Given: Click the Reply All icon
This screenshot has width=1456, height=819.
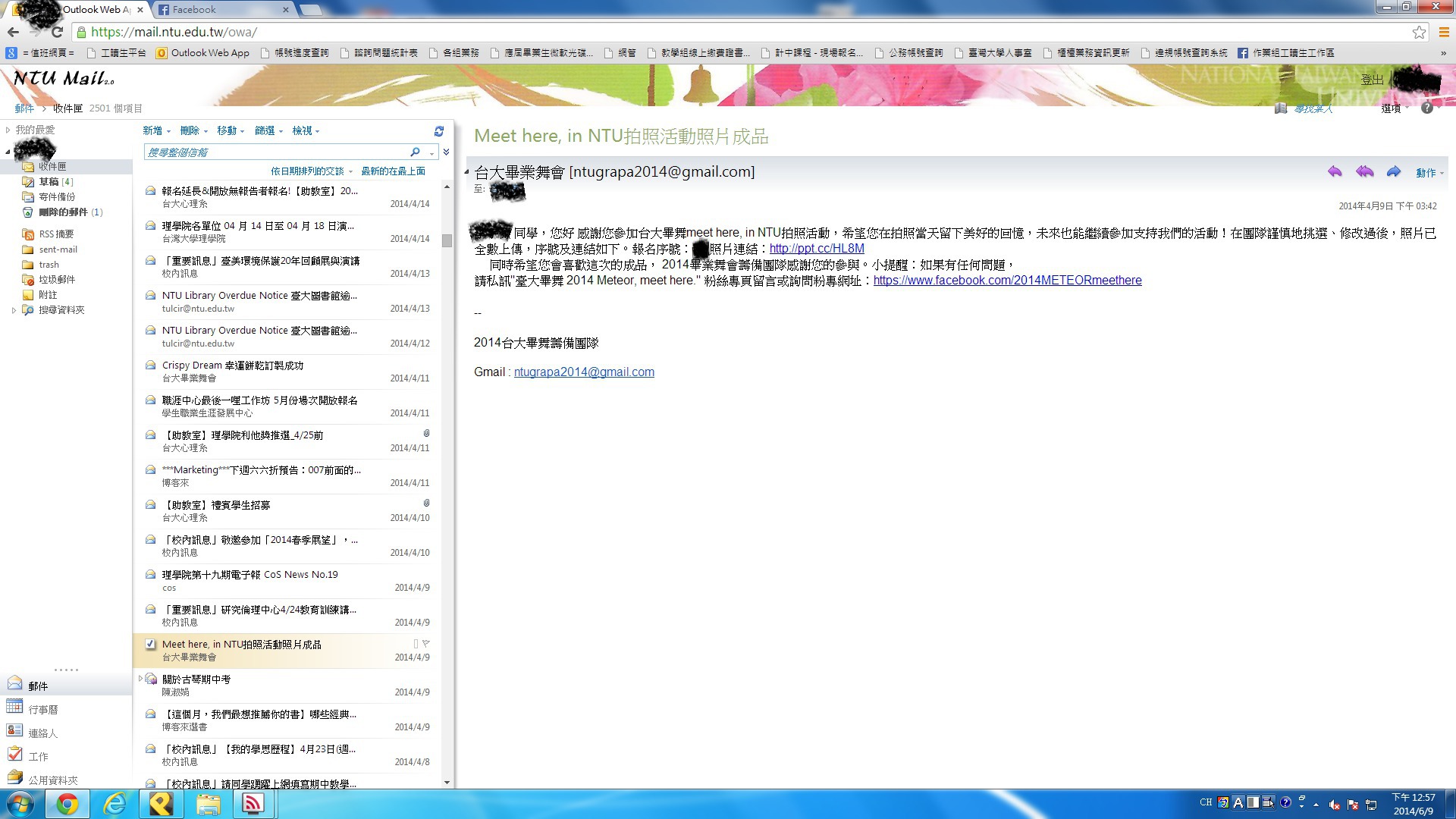Looking at the screenshot, I should (x=1364, y=172).
